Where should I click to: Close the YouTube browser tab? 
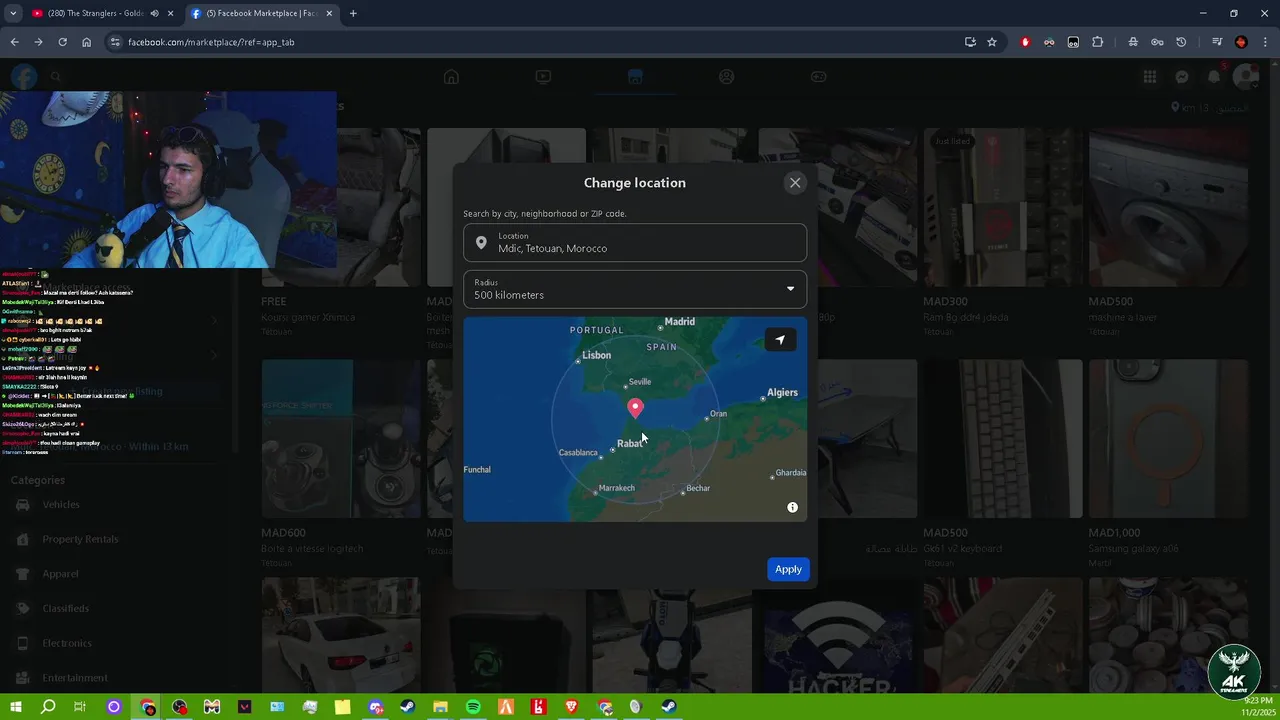click(171, 13)
